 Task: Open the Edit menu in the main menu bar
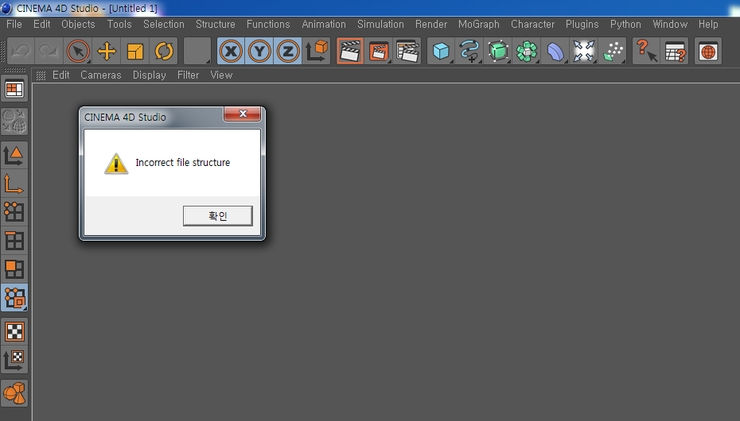click(42, 24)
